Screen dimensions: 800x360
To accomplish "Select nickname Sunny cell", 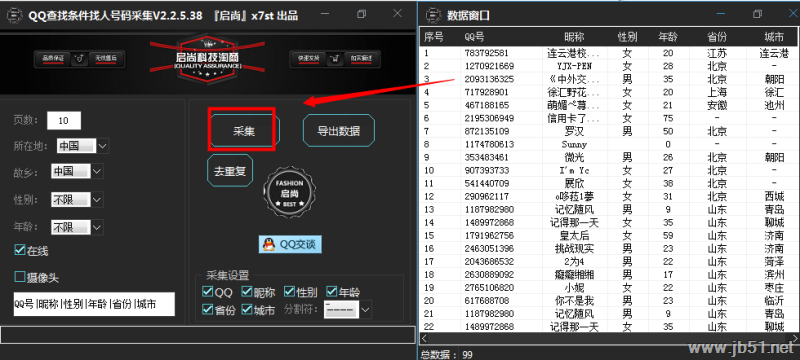I will click(574, 145).
